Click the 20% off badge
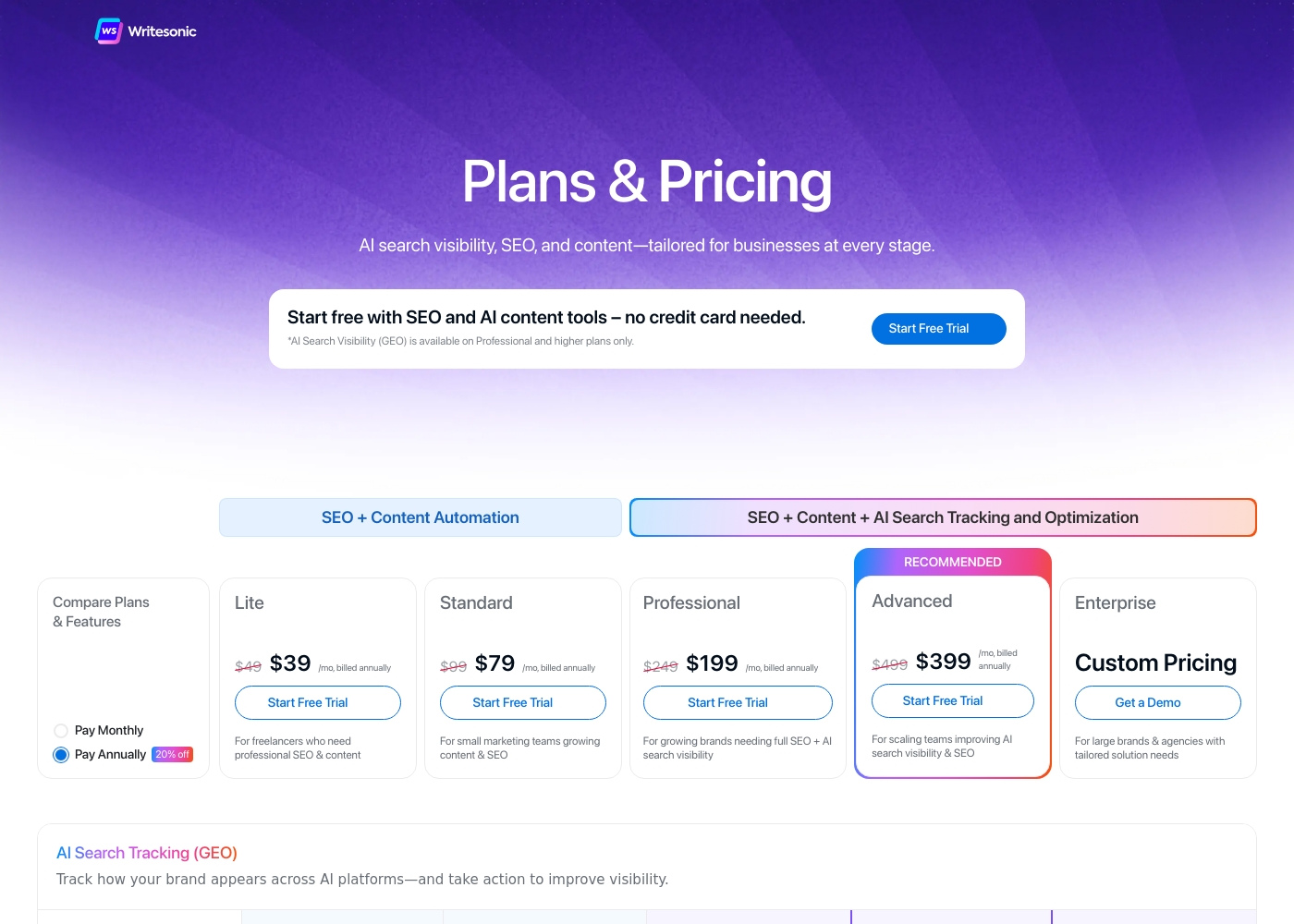This screenshot has height=924, width=1294. click(x=172, y=755)
